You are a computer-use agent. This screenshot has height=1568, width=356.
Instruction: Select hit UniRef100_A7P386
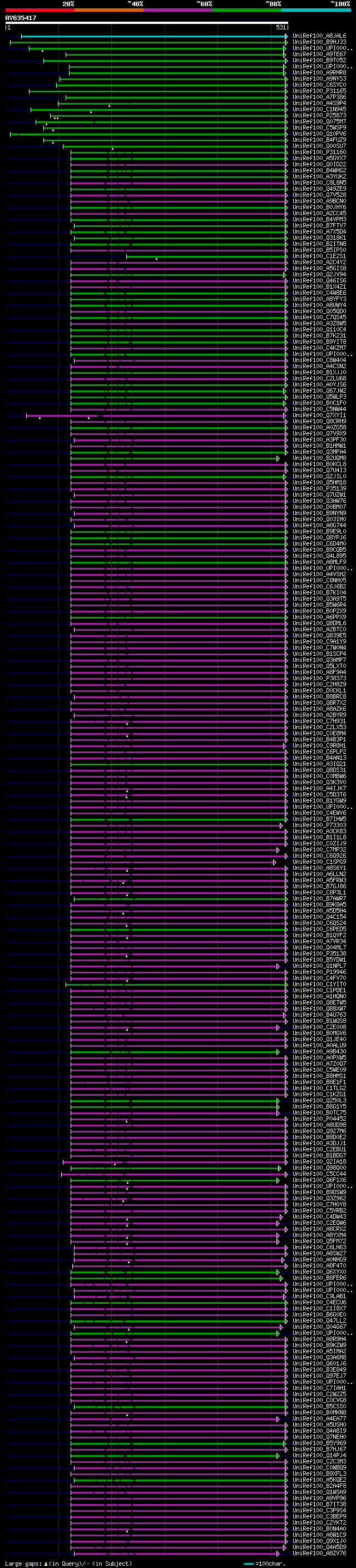[x=319, y=97]
